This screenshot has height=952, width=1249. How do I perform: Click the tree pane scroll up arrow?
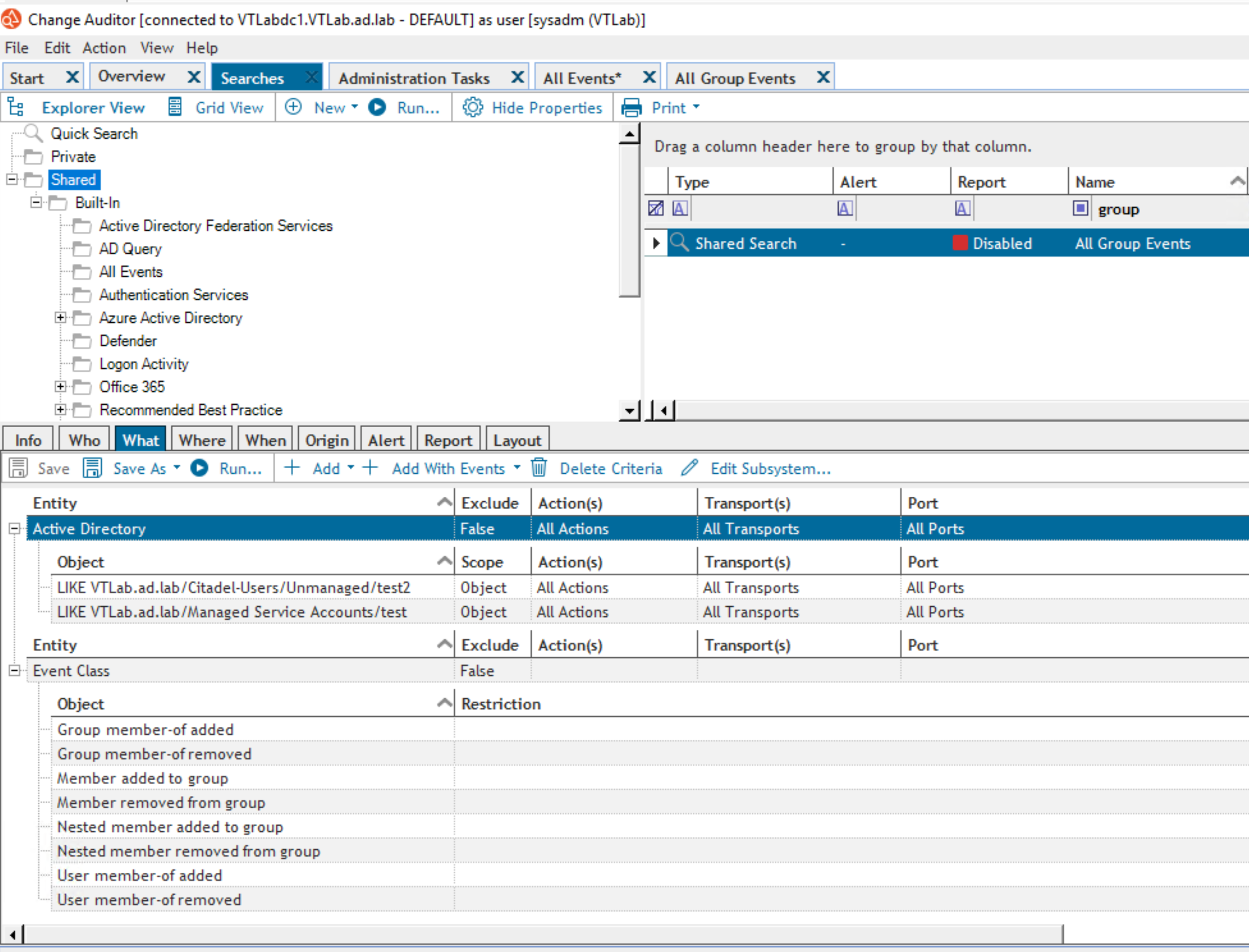pyautogui.click(x=629, y=134)
